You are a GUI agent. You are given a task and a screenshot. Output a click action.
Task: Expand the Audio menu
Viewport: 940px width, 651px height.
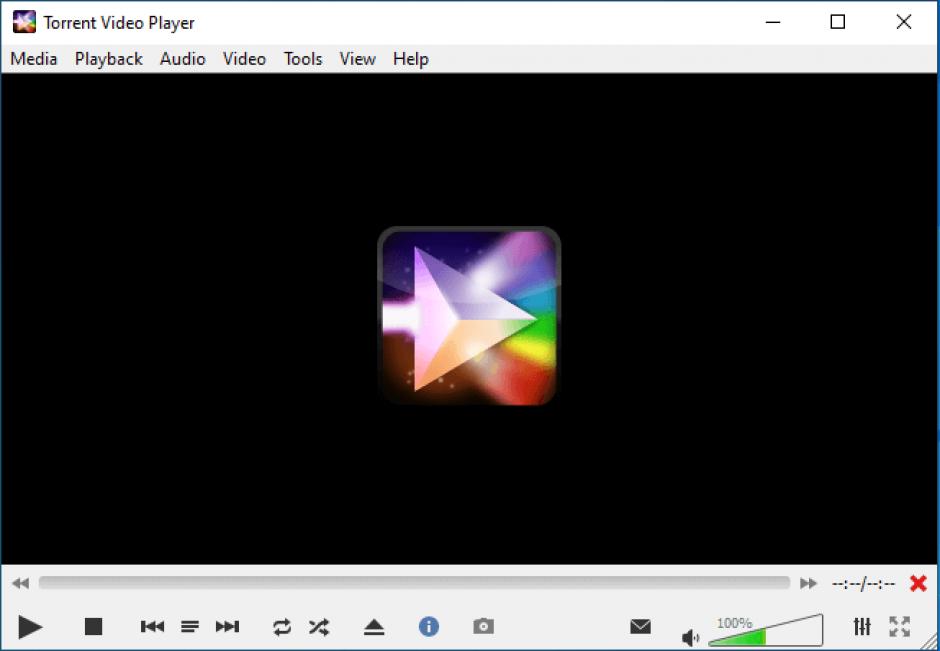coord(183,59)
